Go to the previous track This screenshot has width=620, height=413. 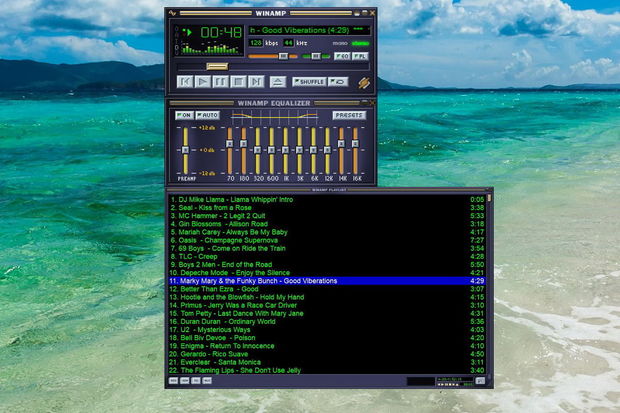tap(185, 81)
